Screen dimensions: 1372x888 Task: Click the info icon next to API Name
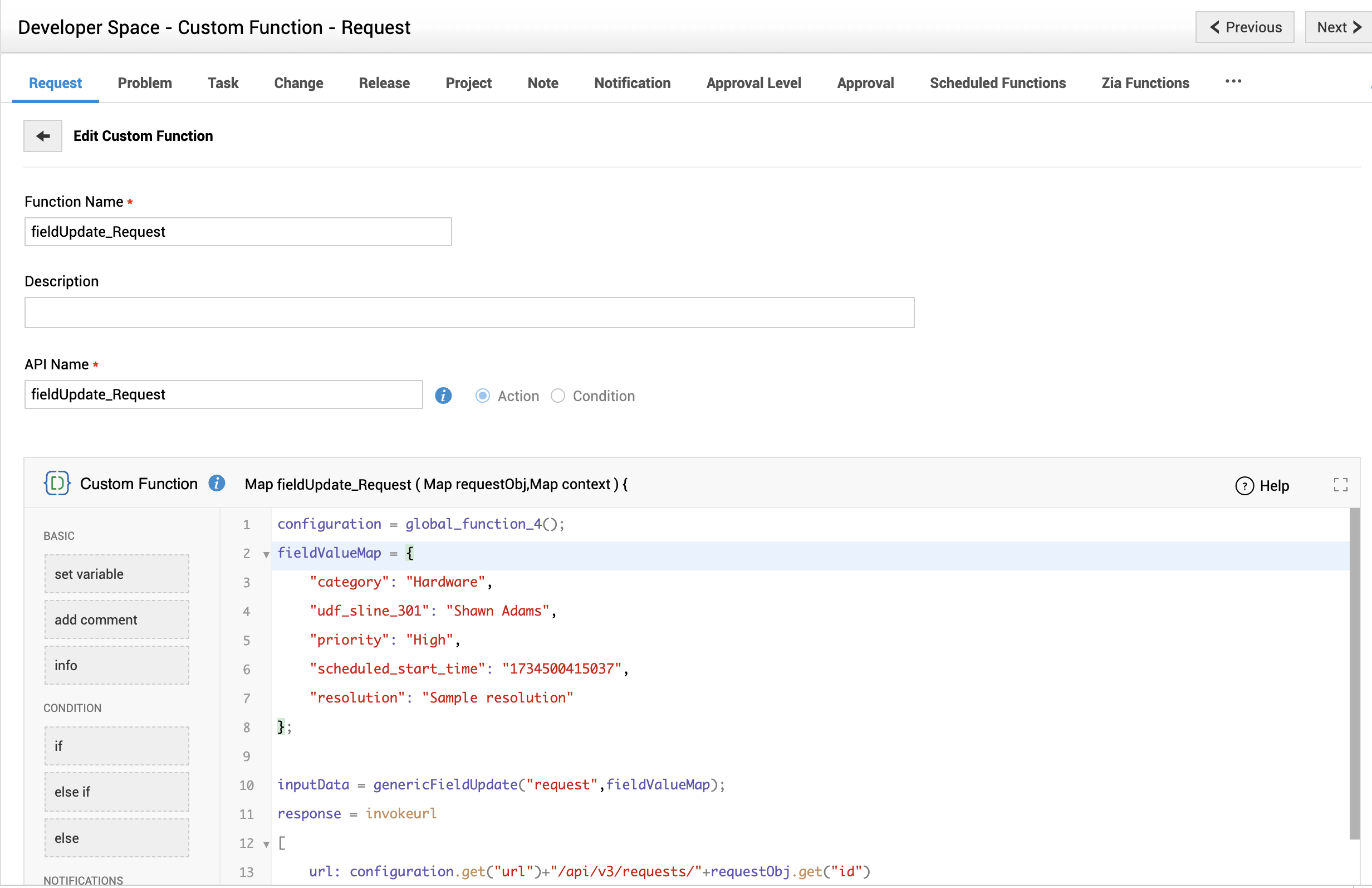(x=443, y=396)
